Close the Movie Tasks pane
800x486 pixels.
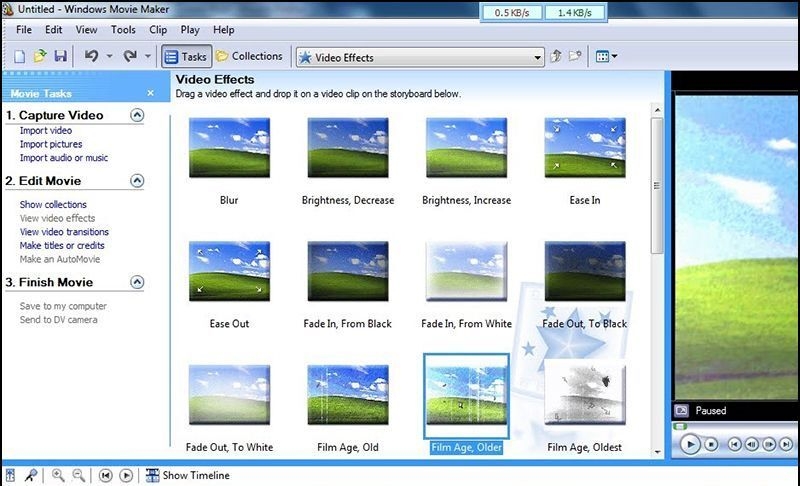(151, 93)
